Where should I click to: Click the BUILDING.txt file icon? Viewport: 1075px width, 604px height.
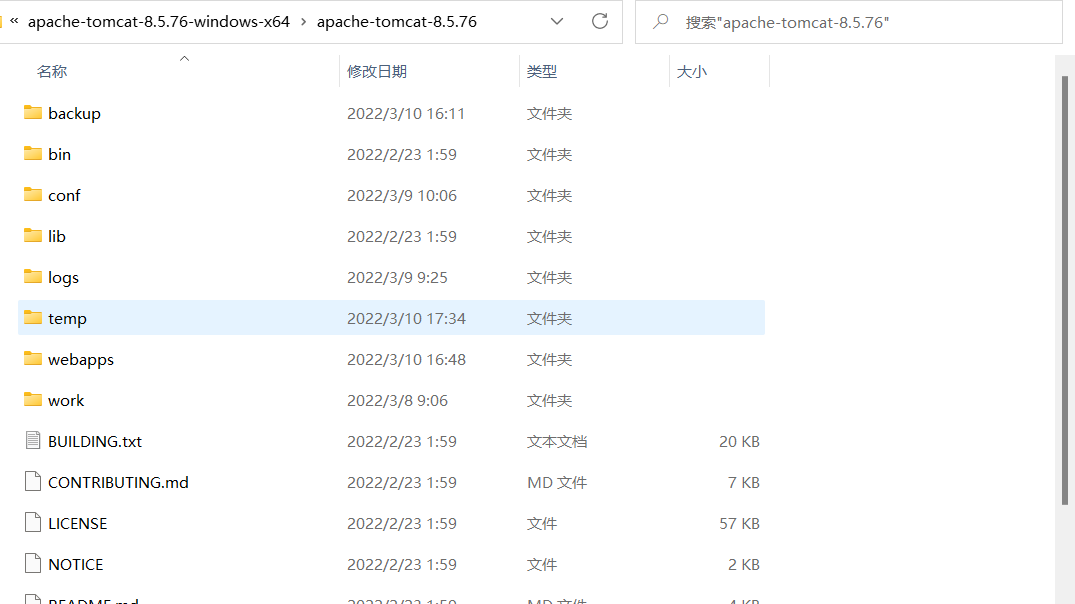33,440
